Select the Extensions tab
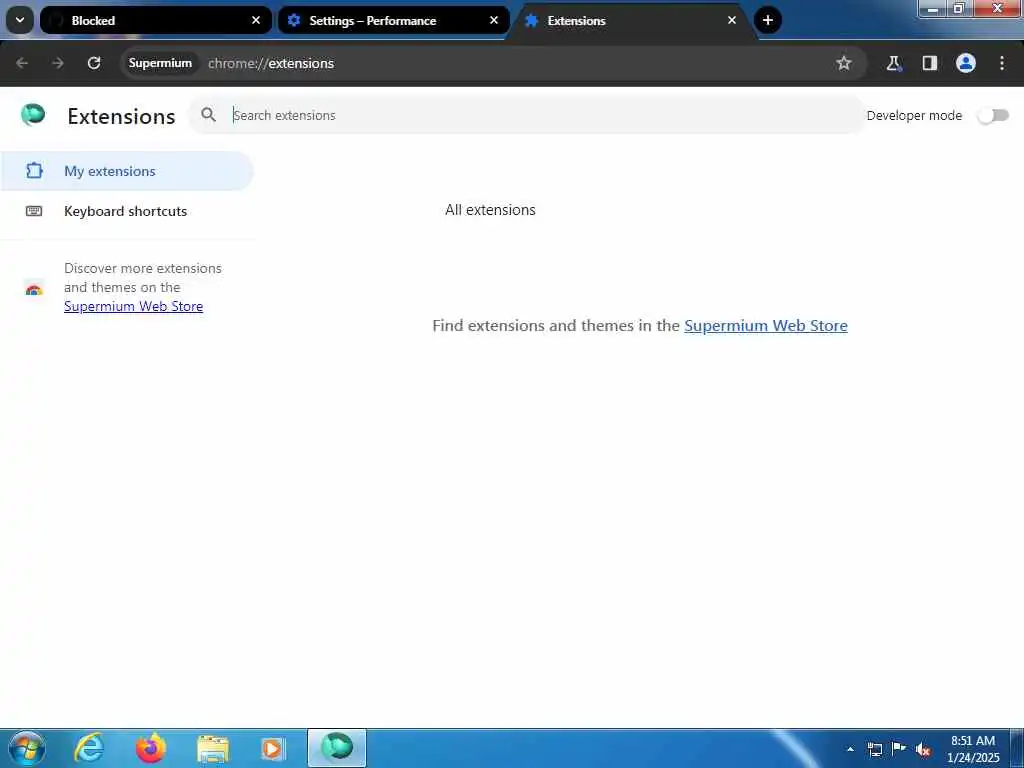Image resolution: width=1024 pixels, height=768 pixels. pos(631,20)
